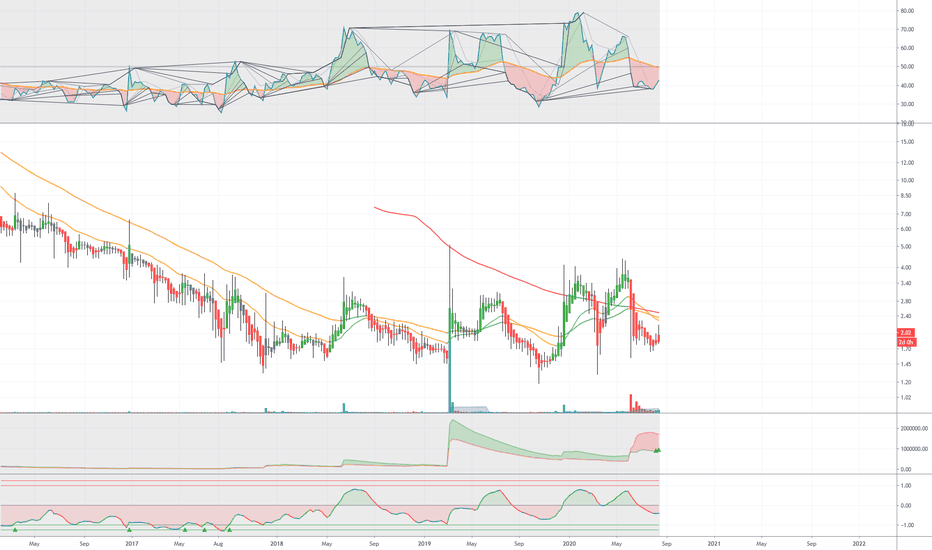The image size is (932, 550).
Task: Click the 7.00 price axis label
Action: point(905,214)
